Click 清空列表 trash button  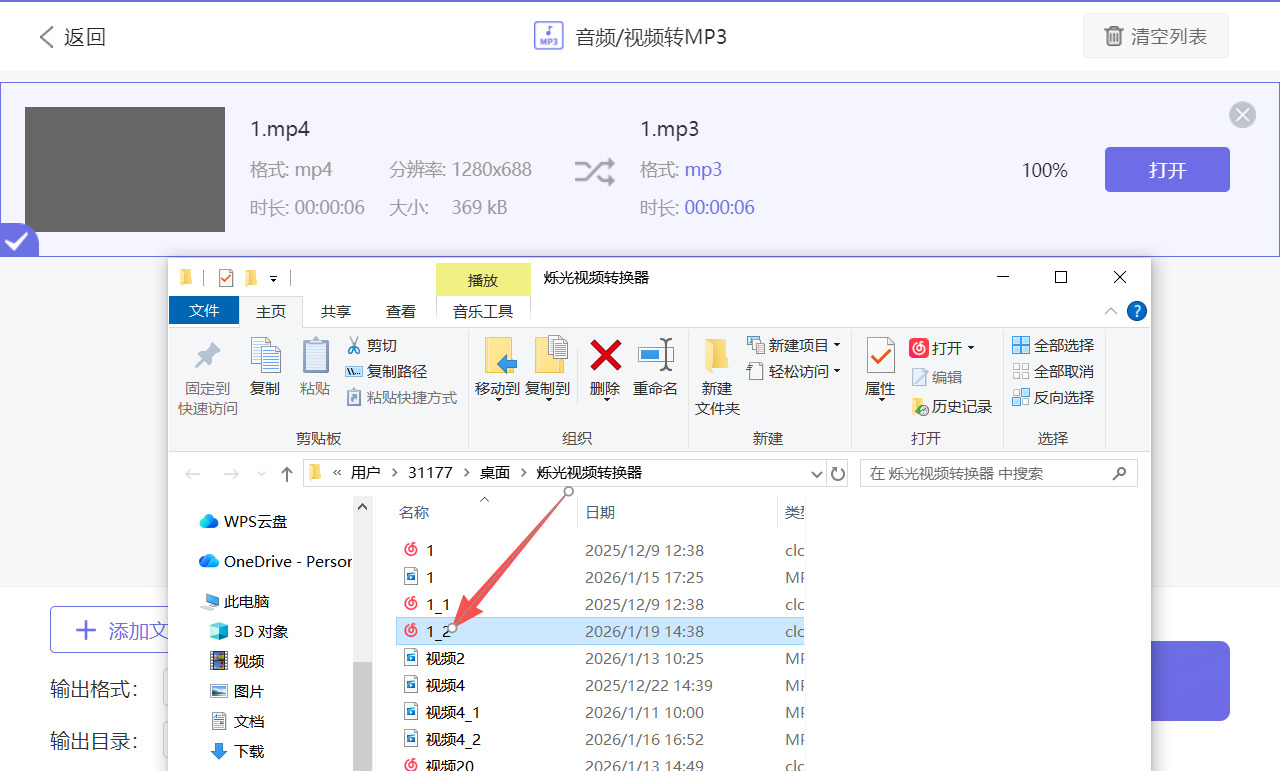pyautogui.click(x=1155, y=37)
